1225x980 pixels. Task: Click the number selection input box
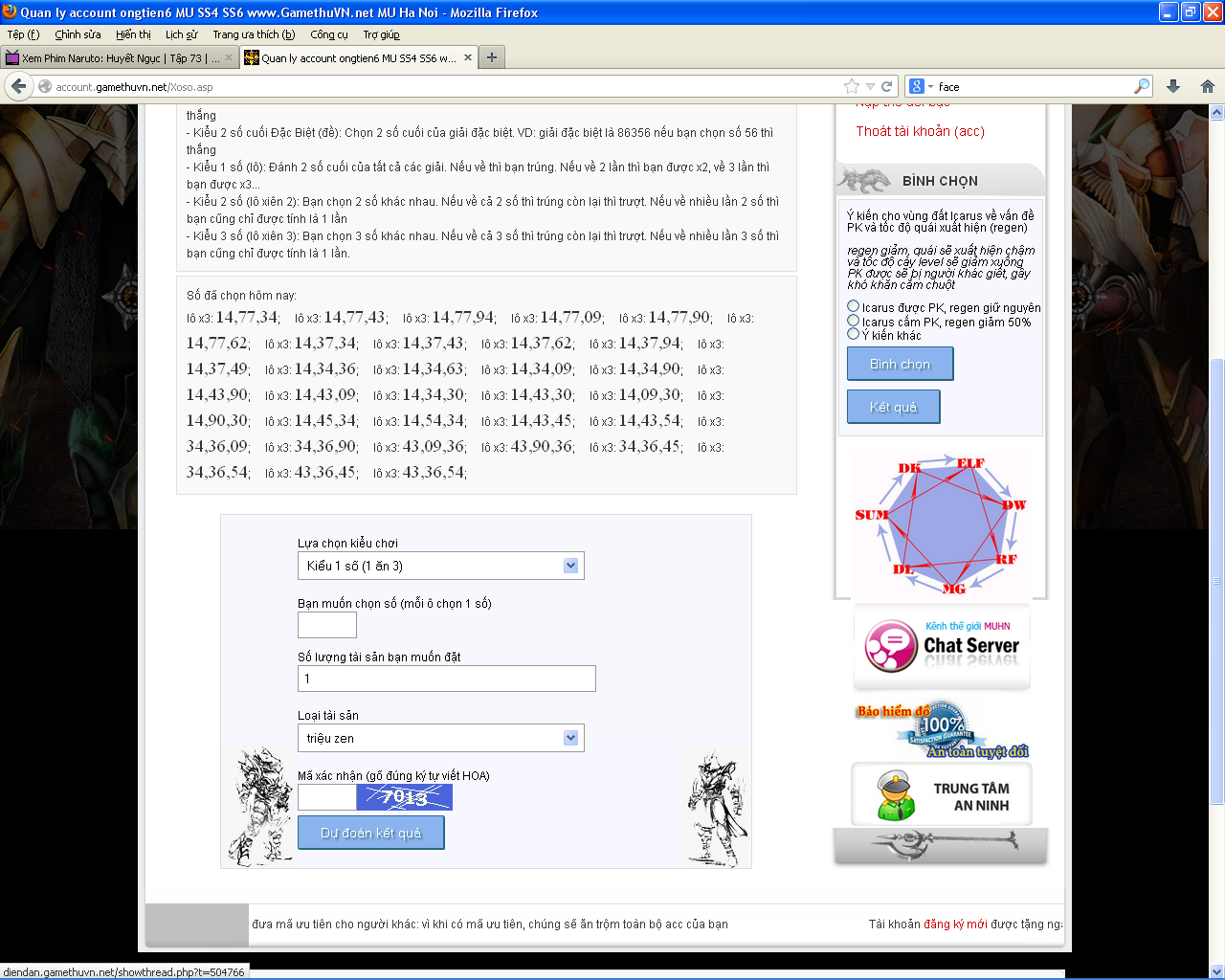pos(327,625)
